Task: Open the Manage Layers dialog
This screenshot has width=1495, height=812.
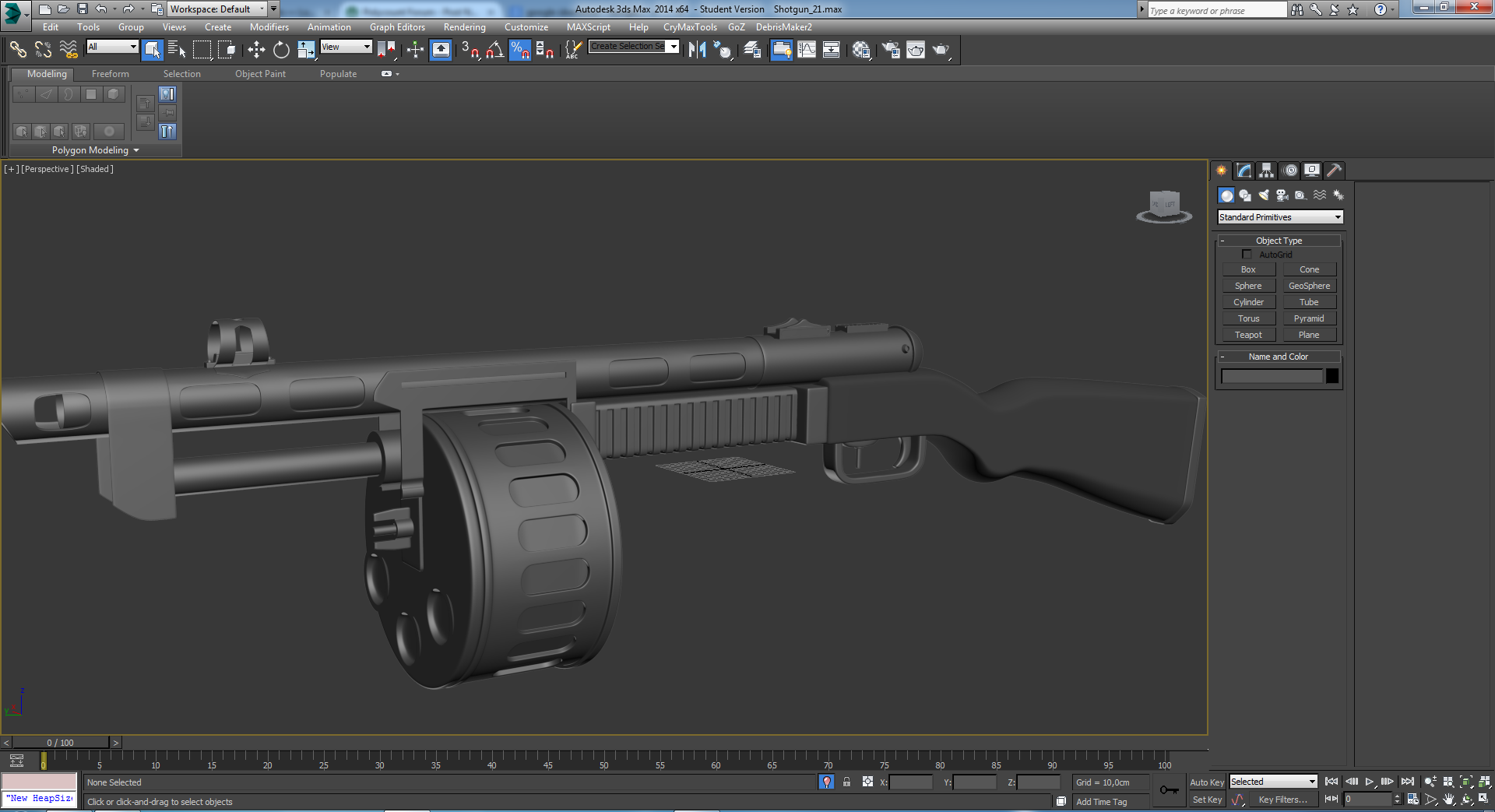Action: pyautogui.click(x=752, y=50)
